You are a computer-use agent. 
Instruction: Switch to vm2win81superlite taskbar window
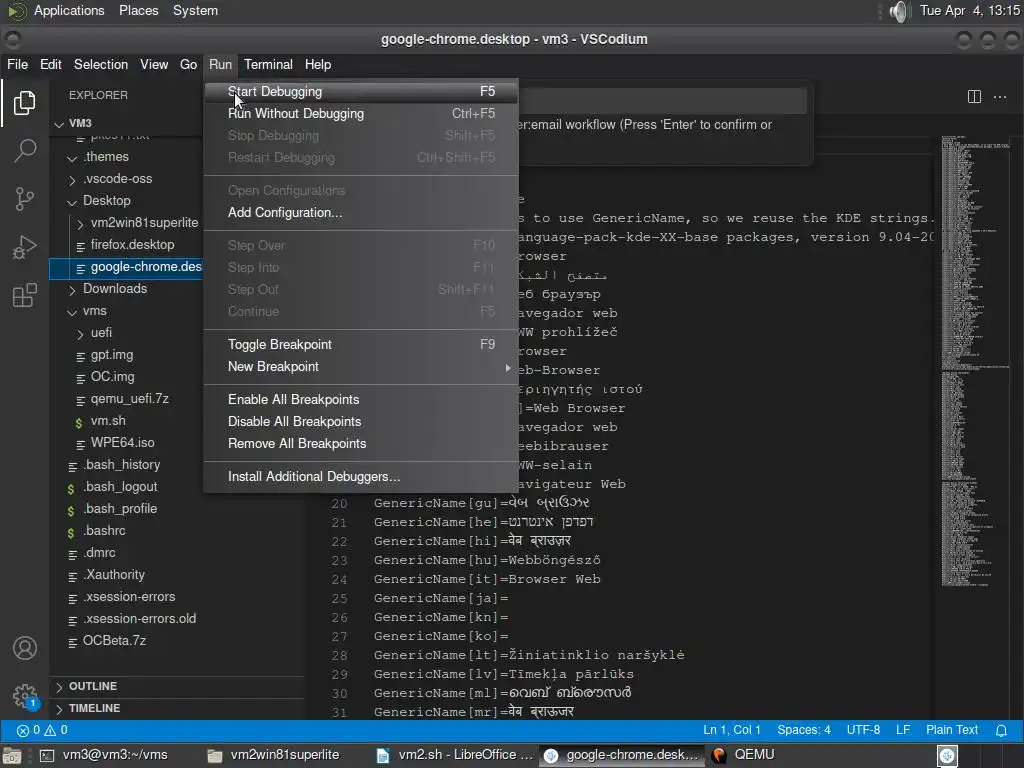tap(274, 755)
